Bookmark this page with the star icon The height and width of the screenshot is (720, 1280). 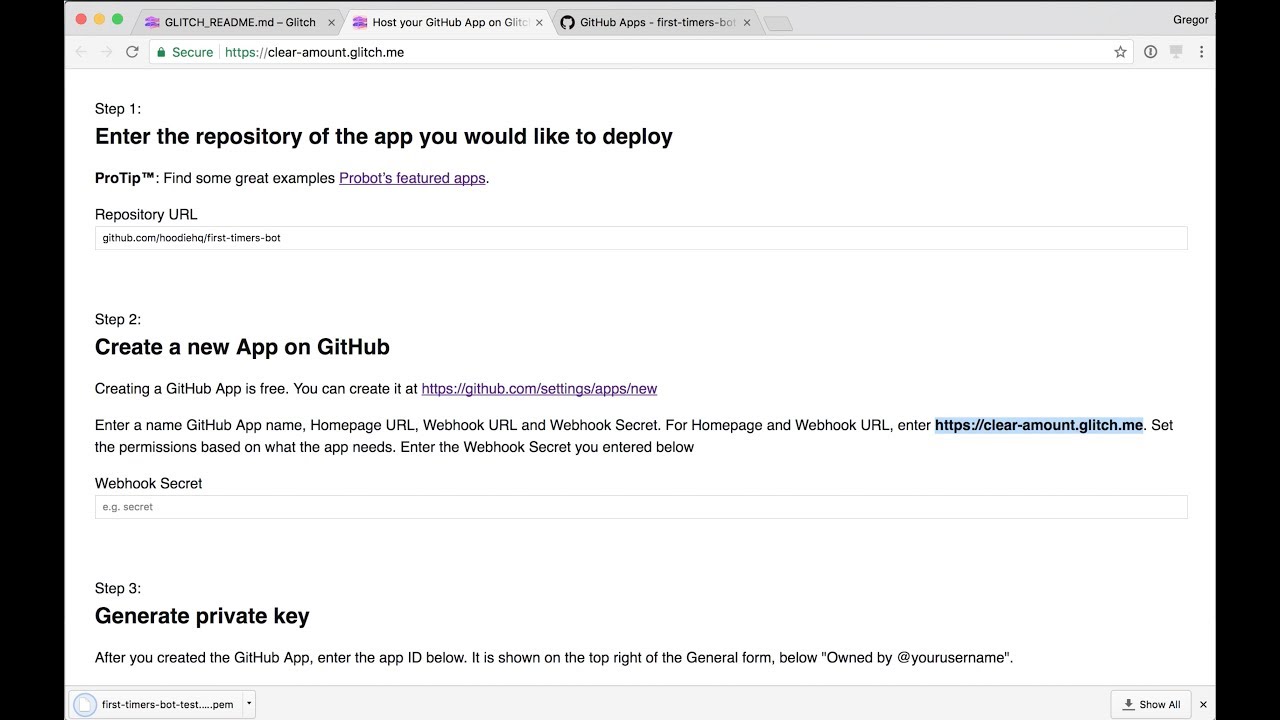(x=1120, y=52)
